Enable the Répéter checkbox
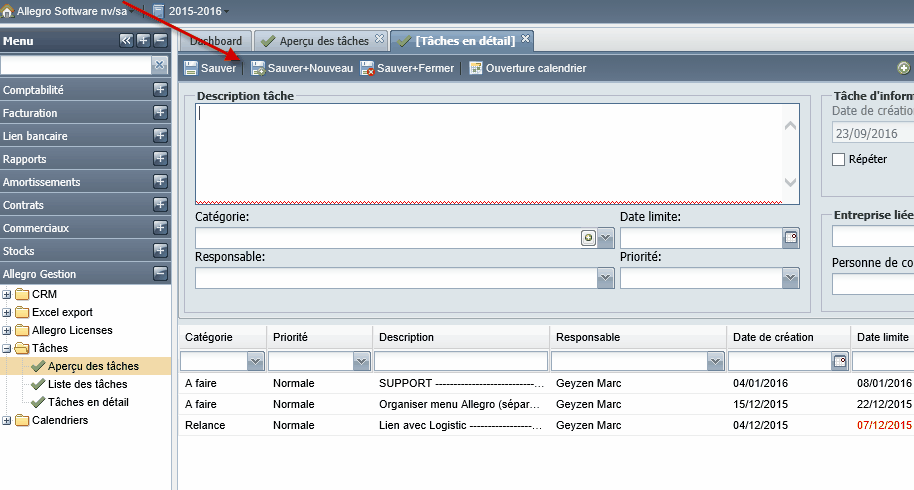The width and height of the screenshot is (914, 490). coord(838,159)
